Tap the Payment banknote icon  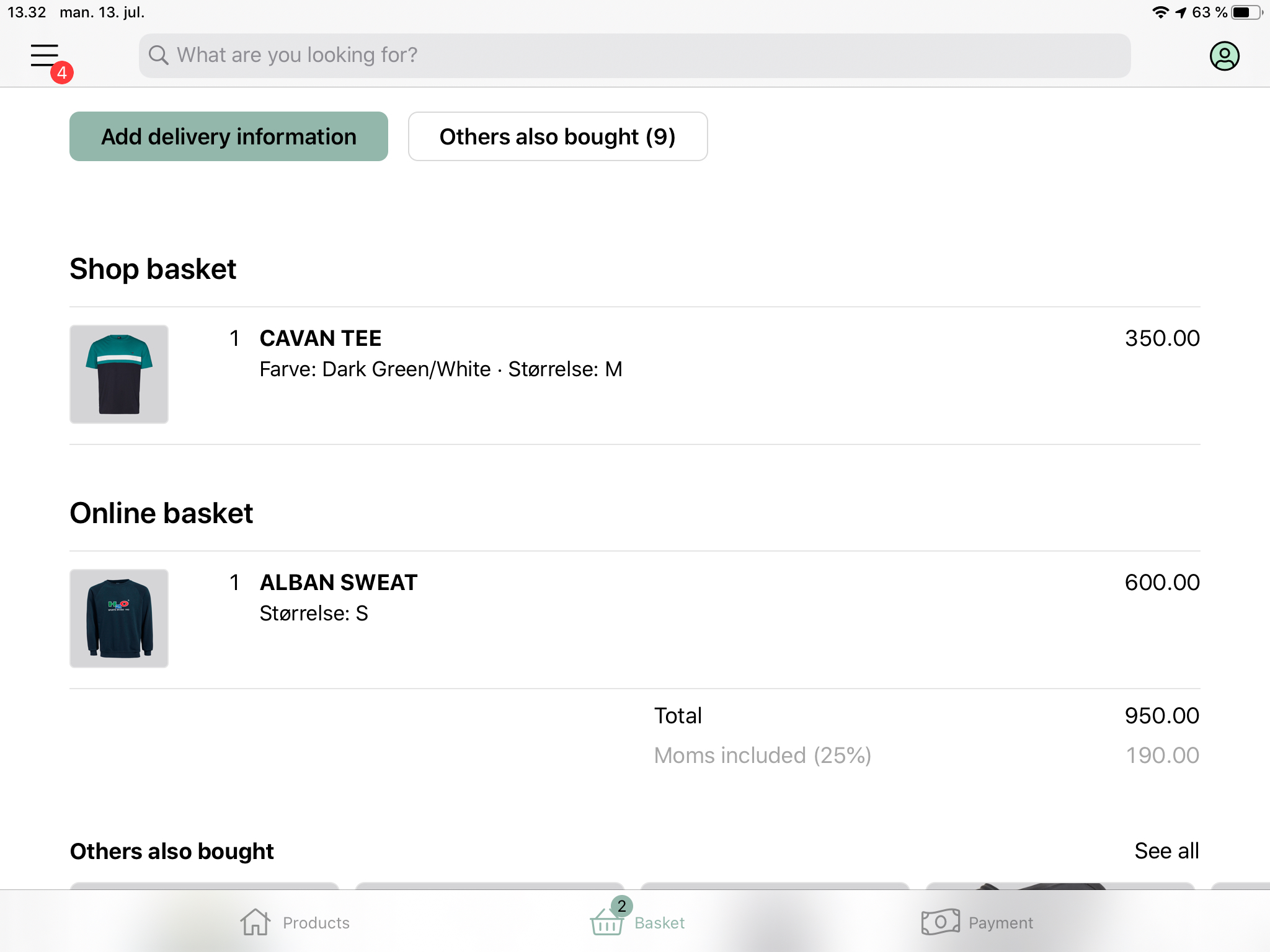click(940, 922)
